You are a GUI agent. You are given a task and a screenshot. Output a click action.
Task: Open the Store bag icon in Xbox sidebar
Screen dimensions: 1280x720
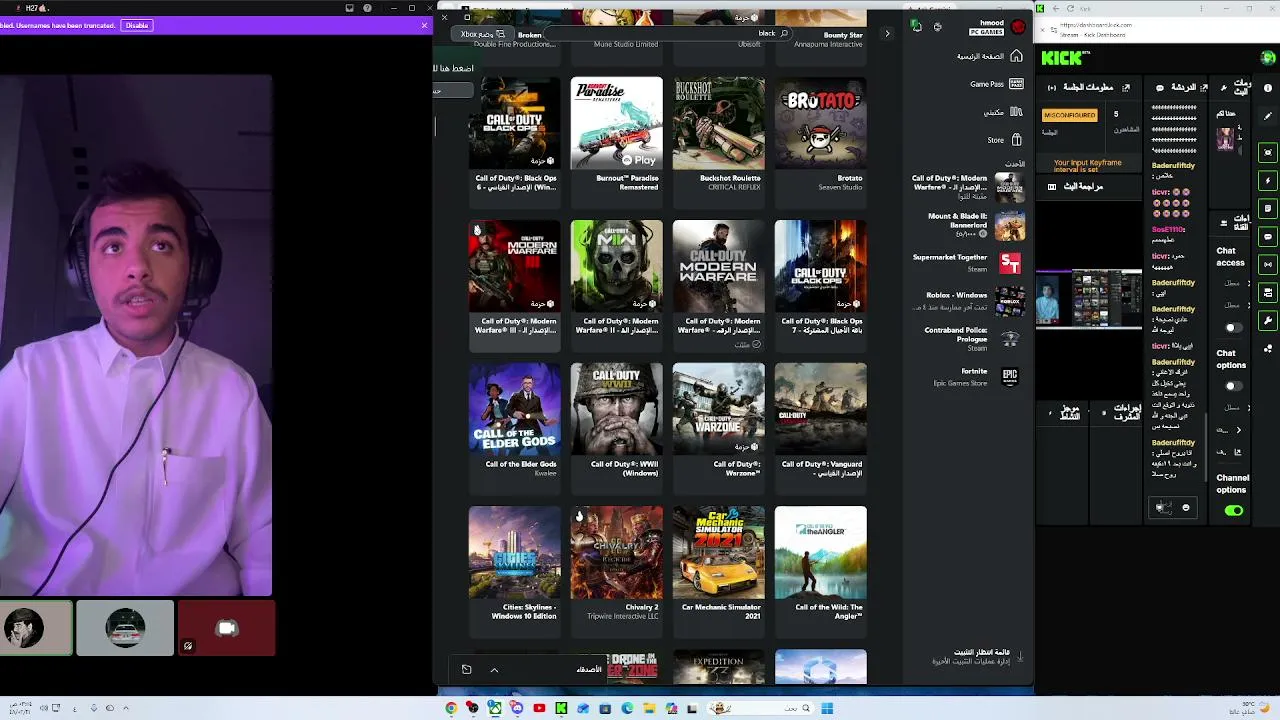point(1016,140)
